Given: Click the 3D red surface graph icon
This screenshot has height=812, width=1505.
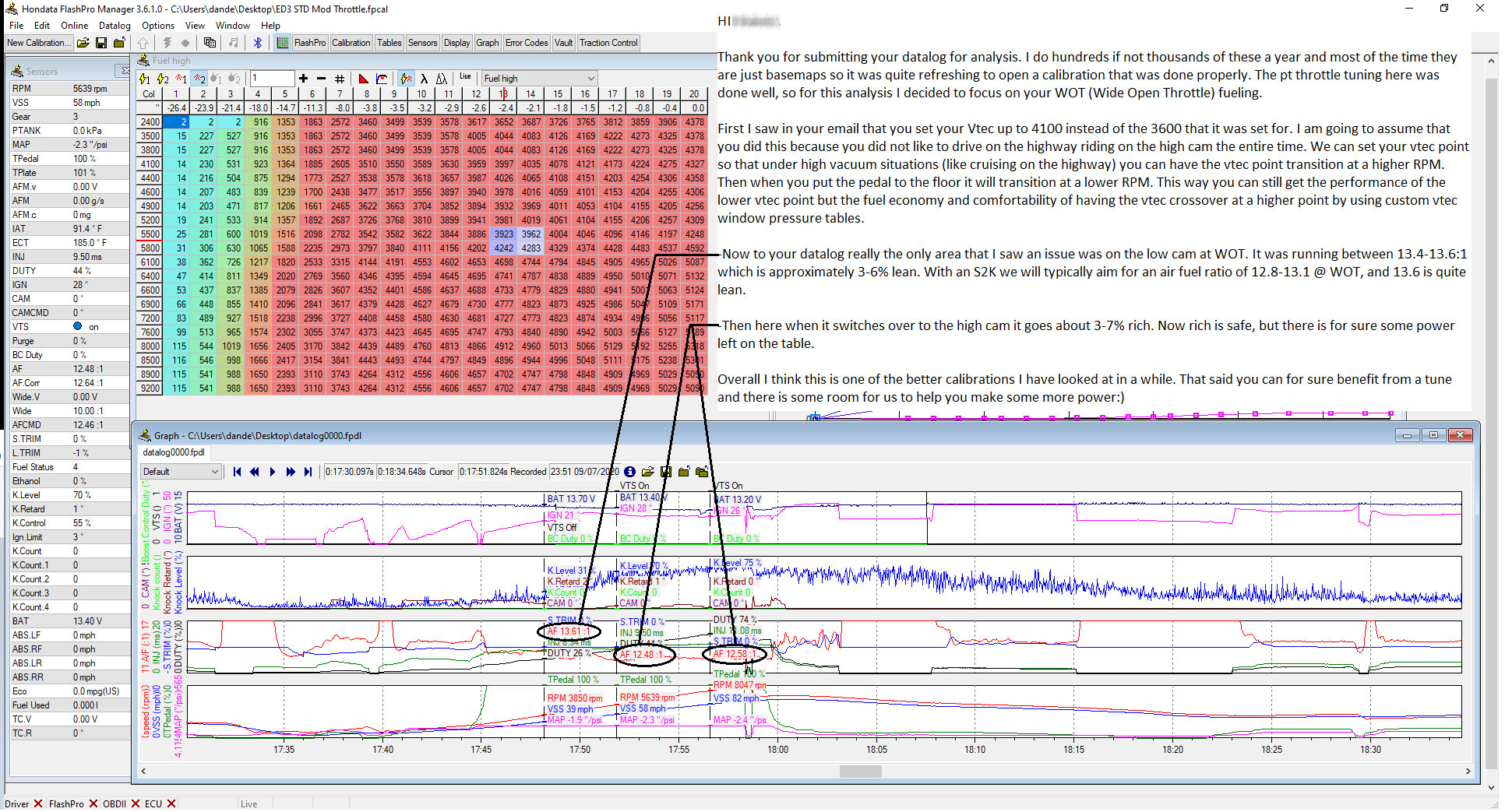Looking at the screenshot, I should (364, 79).
